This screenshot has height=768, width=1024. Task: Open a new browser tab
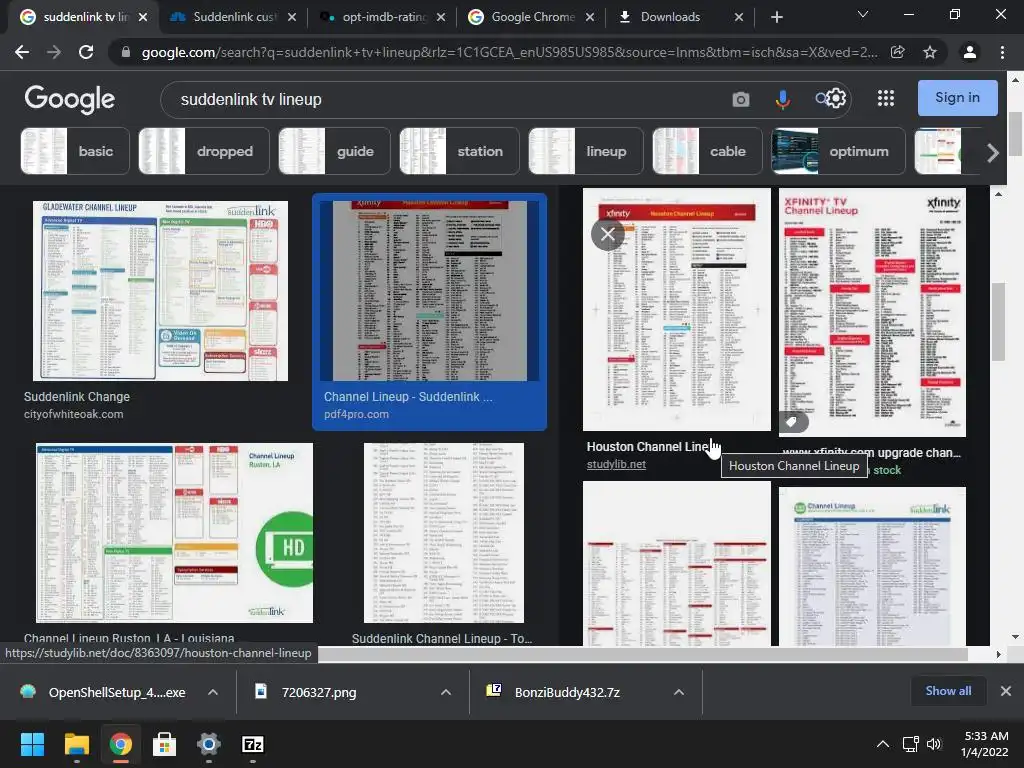[776, 17]
